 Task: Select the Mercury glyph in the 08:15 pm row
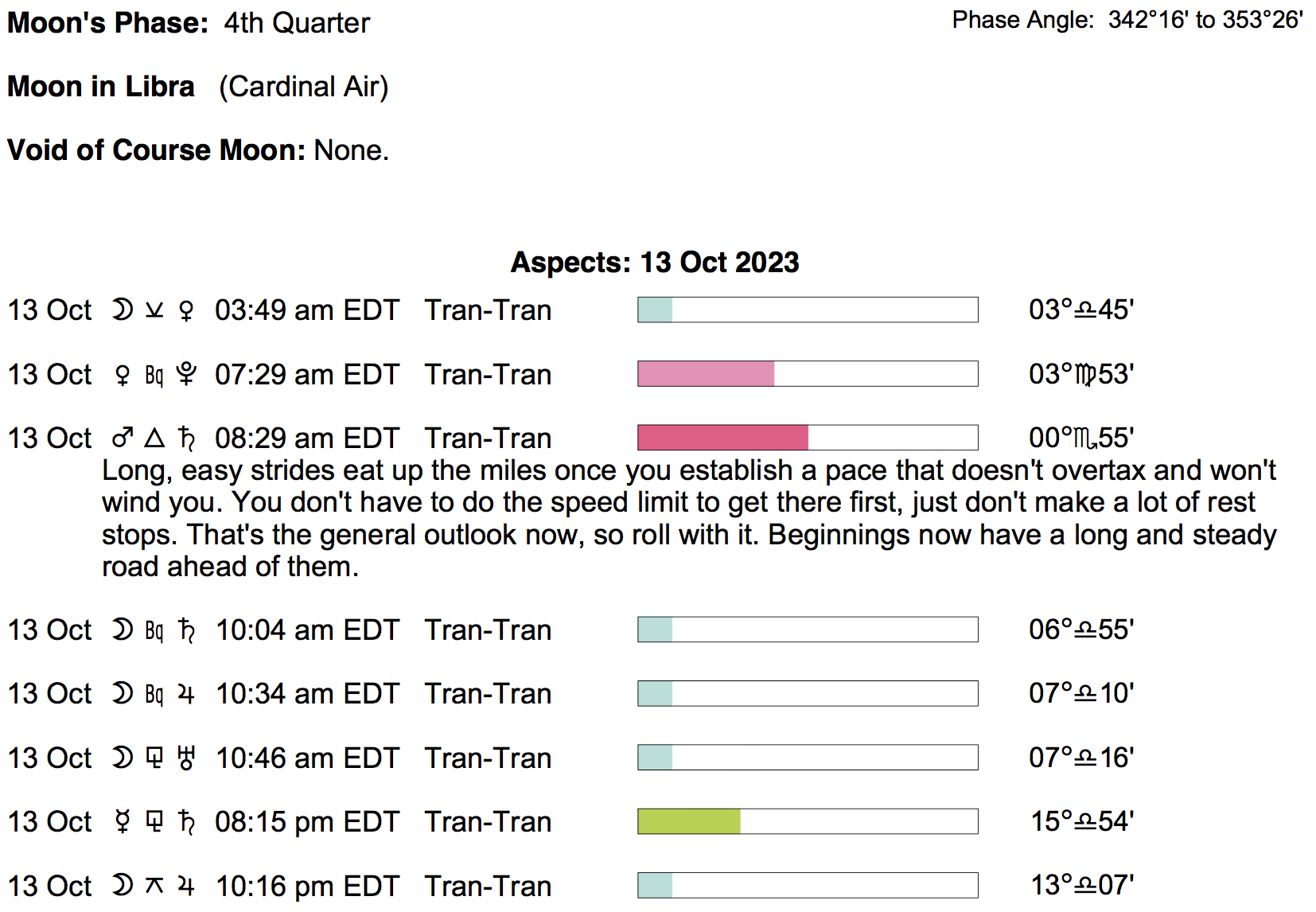pyautogui.click(x=122, y=821)
